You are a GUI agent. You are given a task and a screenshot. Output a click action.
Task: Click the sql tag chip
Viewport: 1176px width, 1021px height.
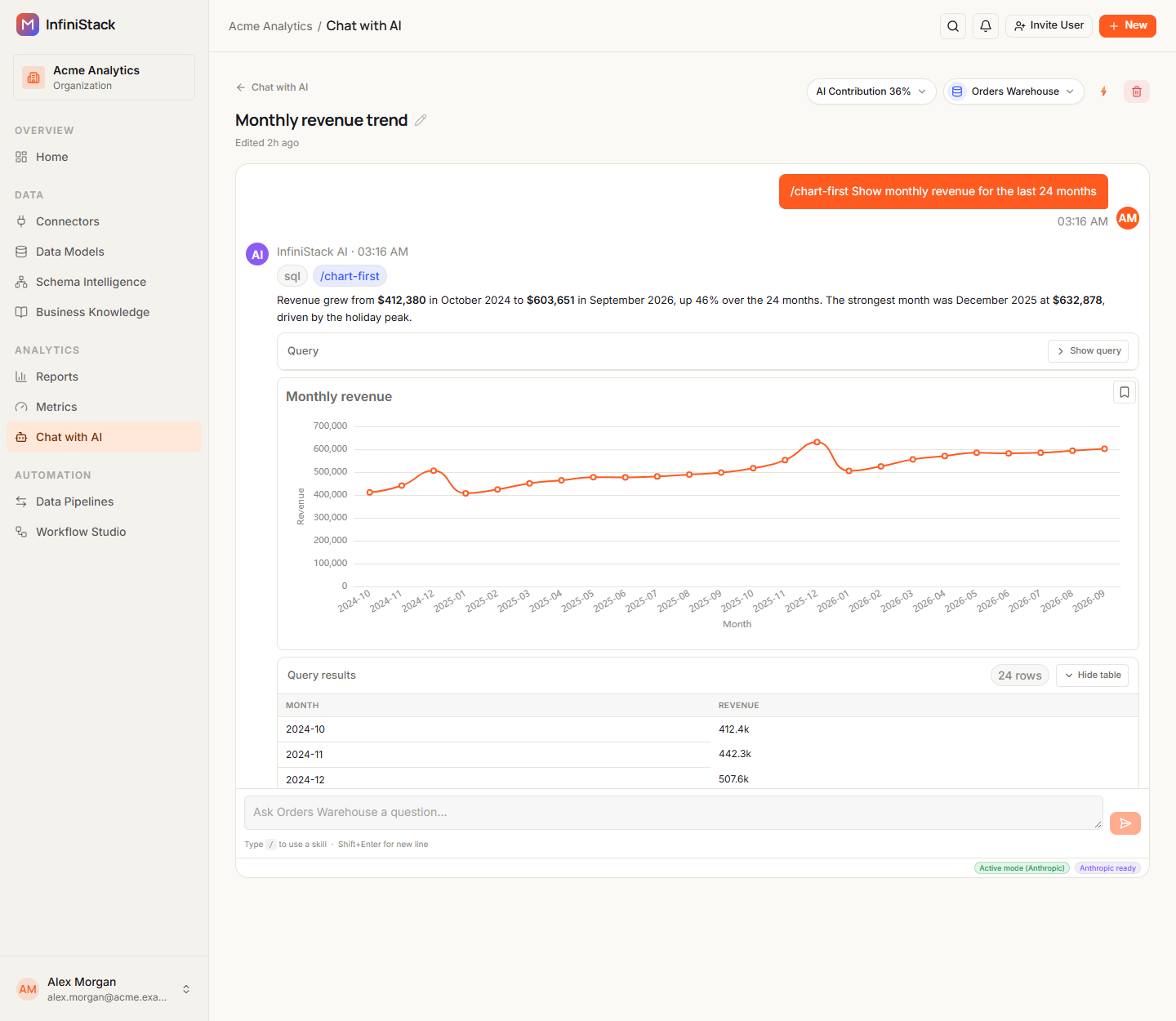pyautogui.click(x=292, y=276)
